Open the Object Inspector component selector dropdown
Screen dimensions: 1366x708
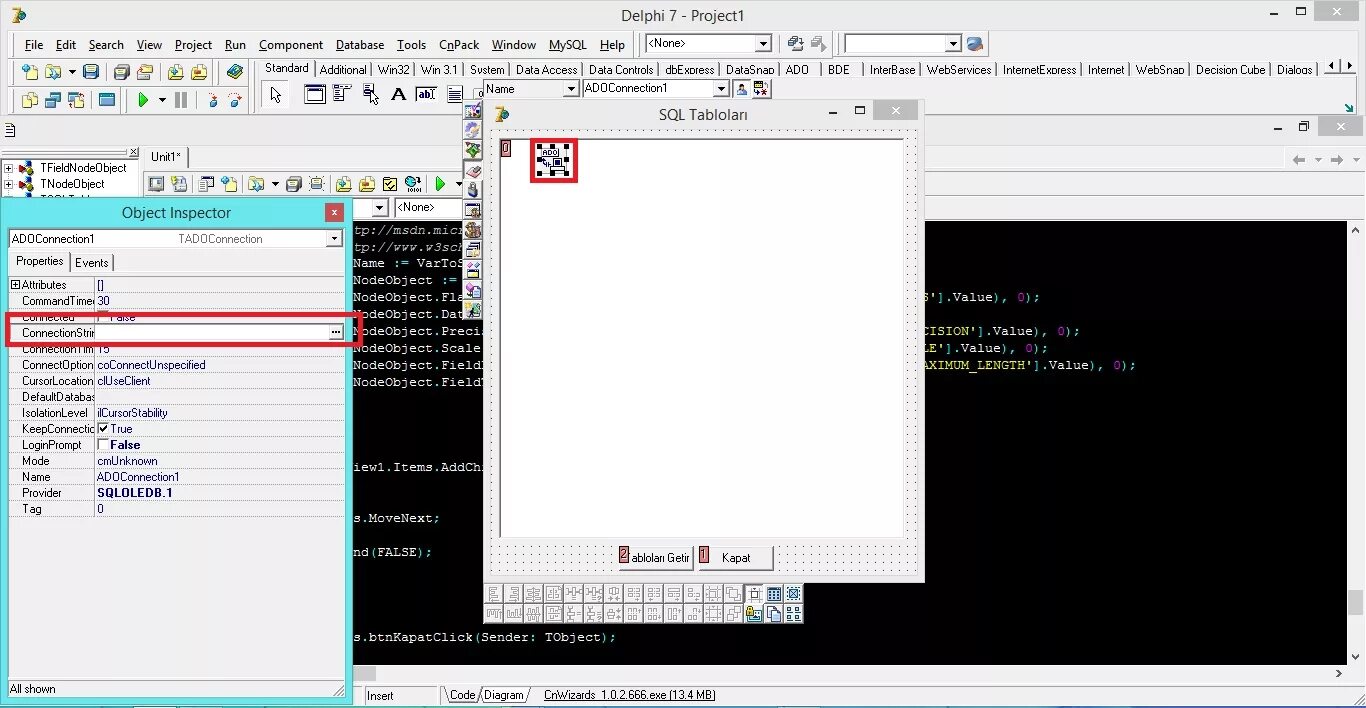coord(334,239)
